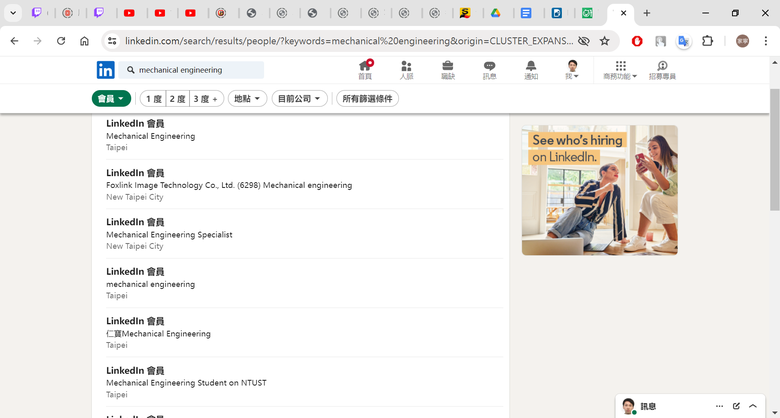This screenshot has height=418, width=780.
Task: Open the 地點 location filter dropdown
Action: 247,99
